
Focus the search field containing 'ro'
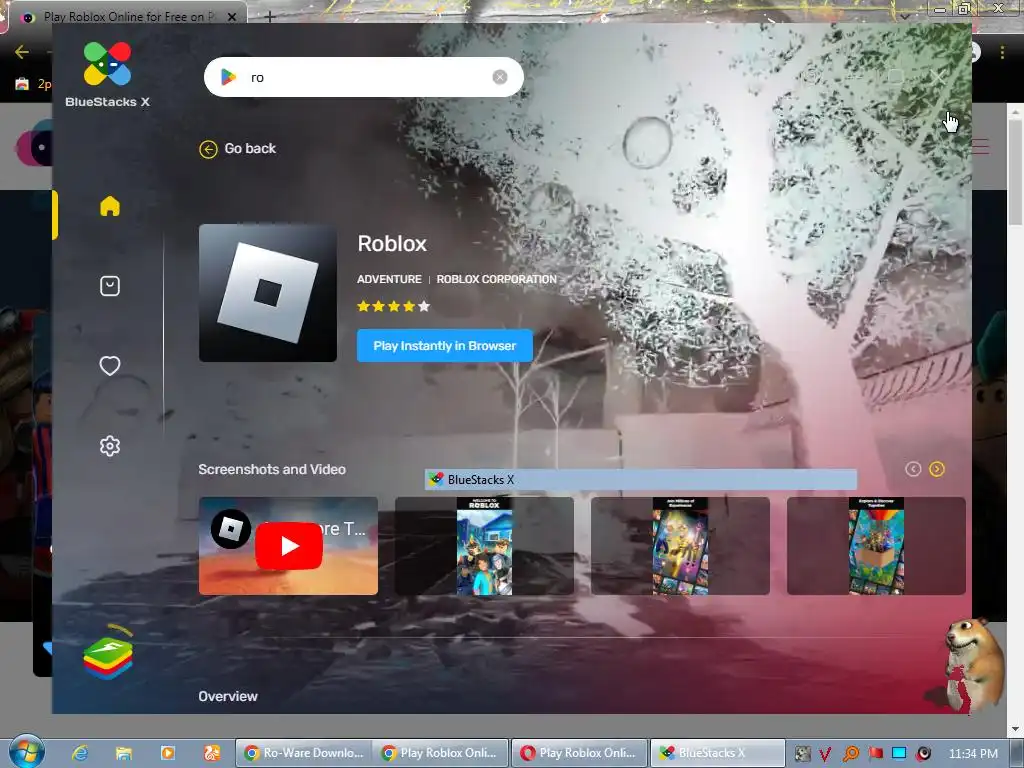point(364,77)
